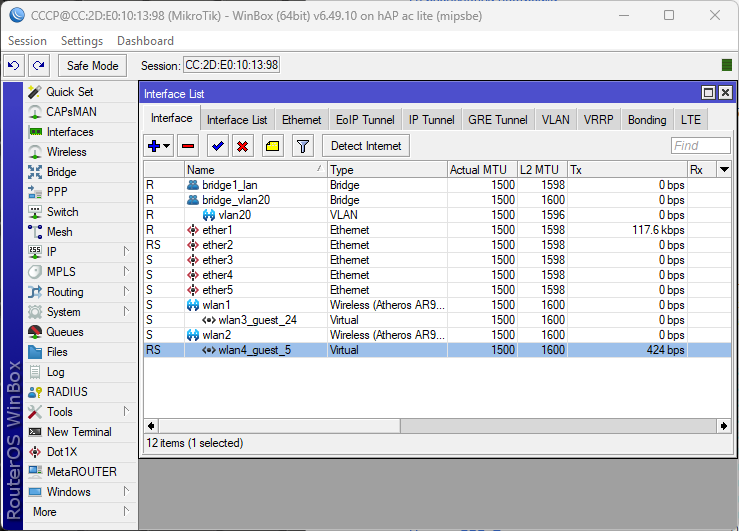The width and height of the screenshot is (739, 531).
Task: Switch to the GRE Tunnel tab
Action: tap(498, 120)
